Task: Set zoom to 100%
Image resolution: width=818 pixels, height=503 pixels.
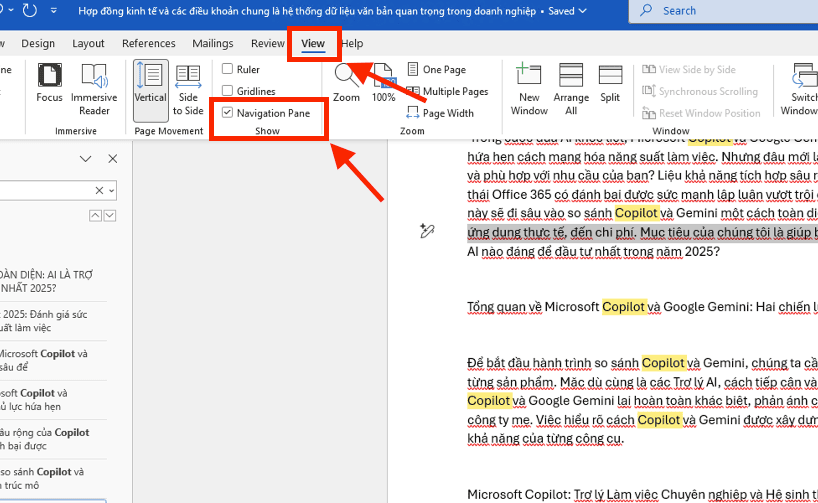Action: [383, 82]
